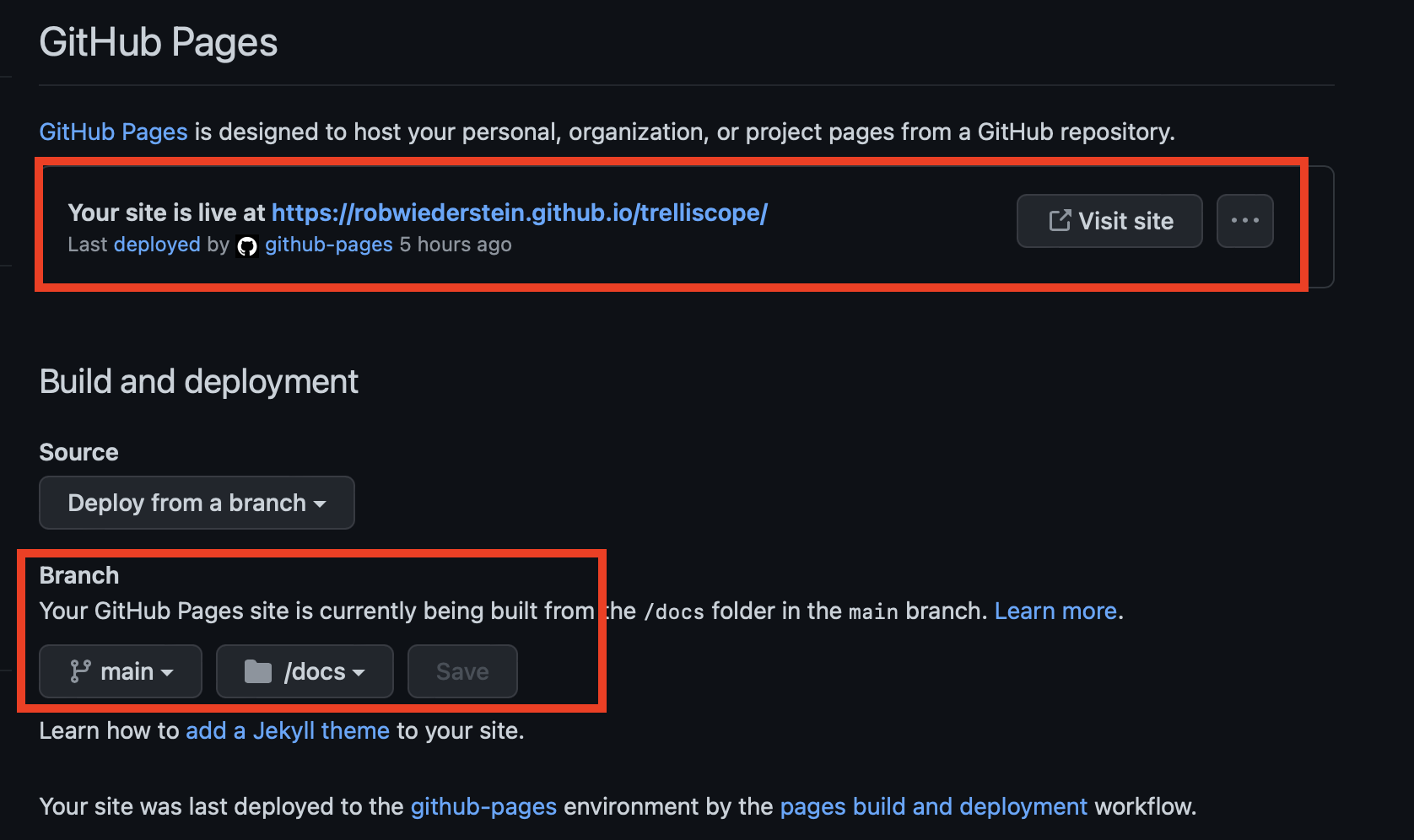Click the Visit site button

pyautogui.click(x=1109, y=221)
